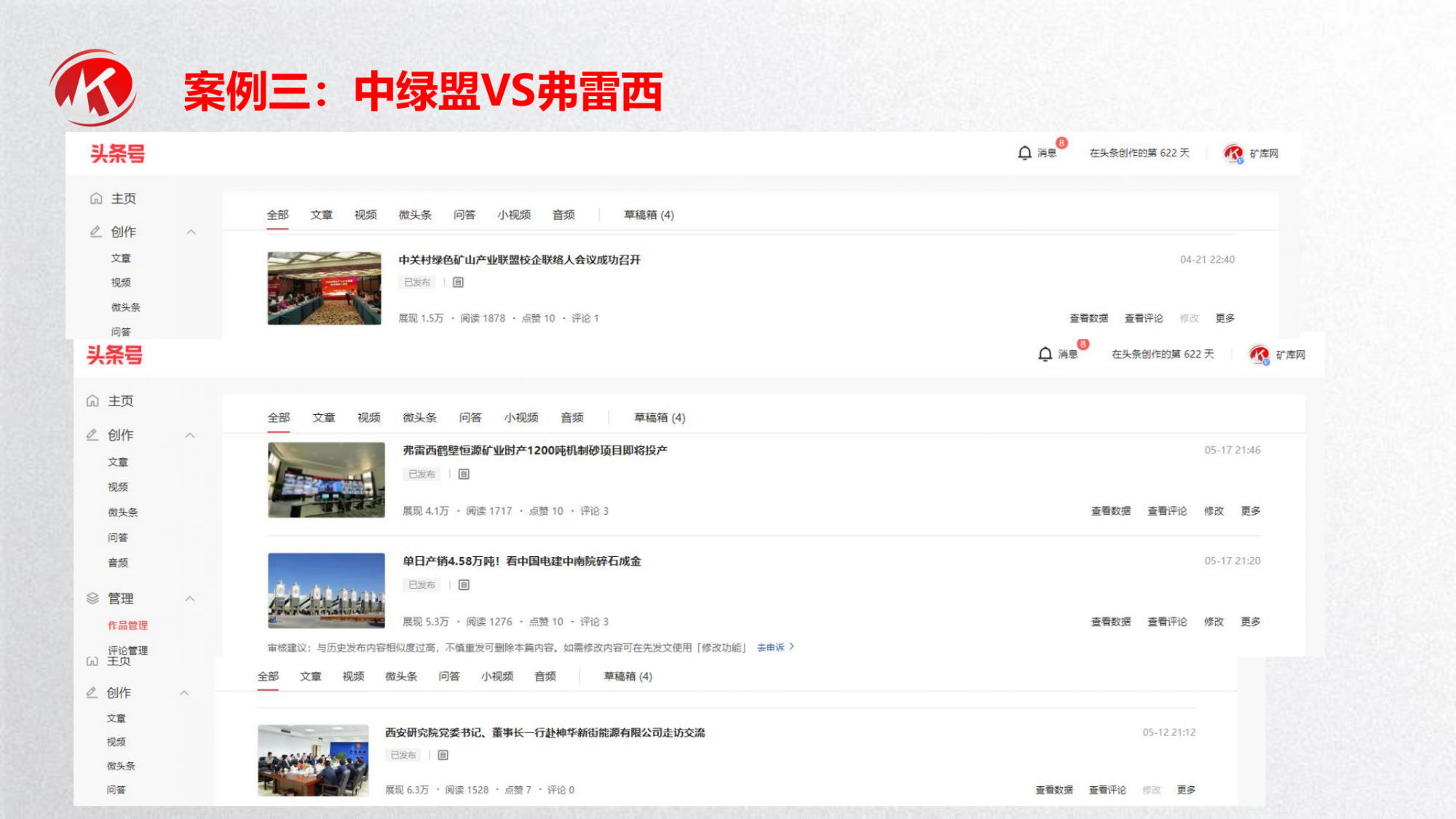Click the arrow next to 去申诉

[792, 646]
